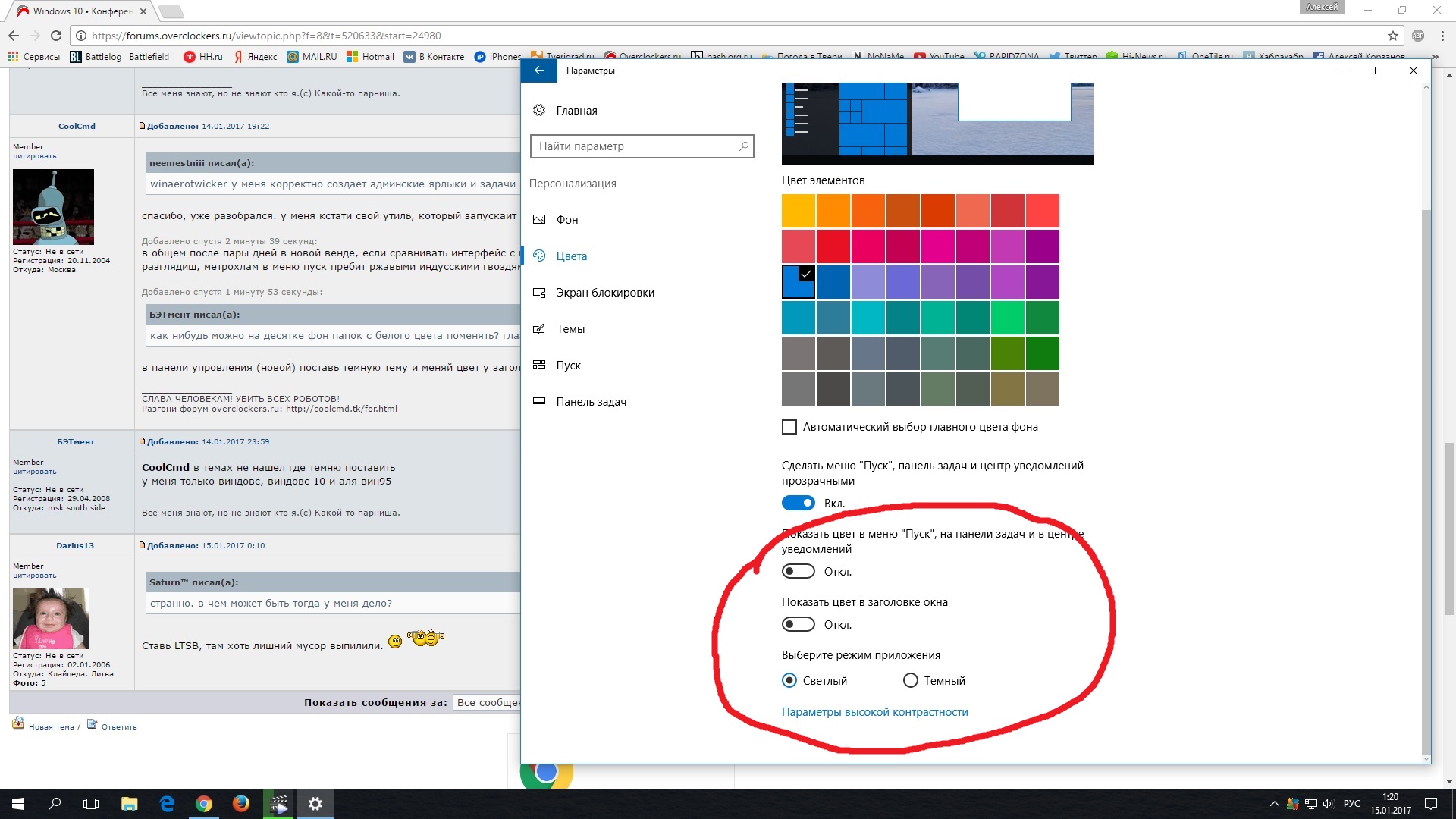Image resolution: width=1456 pixels, height=819 pixels.
Task: Bookmark the page with the star icon
Action: [x=1392, y=36]
